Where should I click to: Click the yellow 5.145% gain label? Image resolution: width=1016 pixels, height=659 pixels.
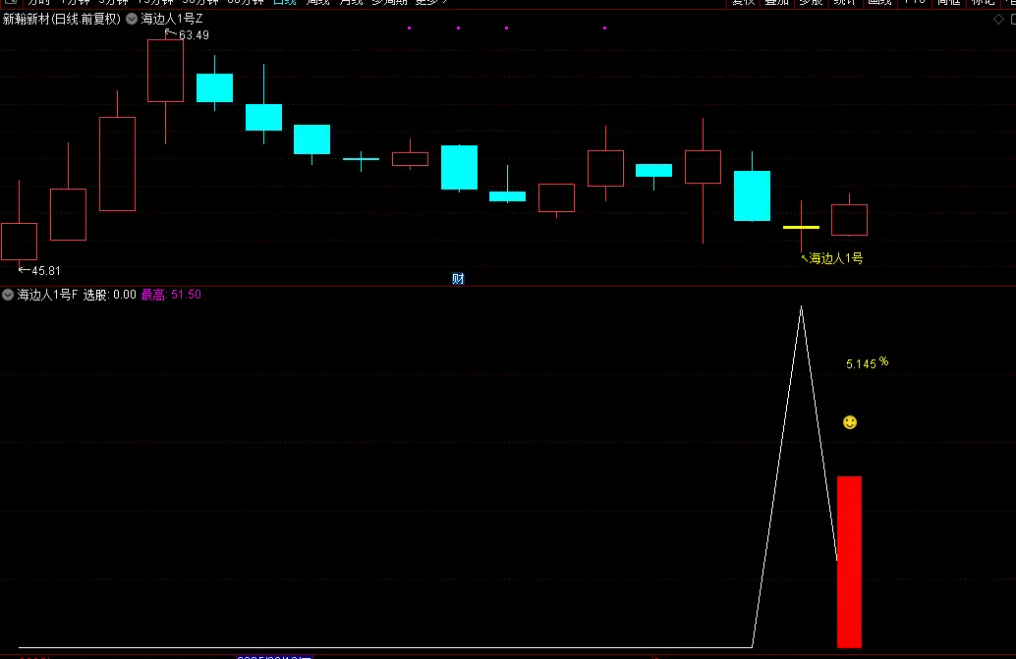tap(866, 363)
